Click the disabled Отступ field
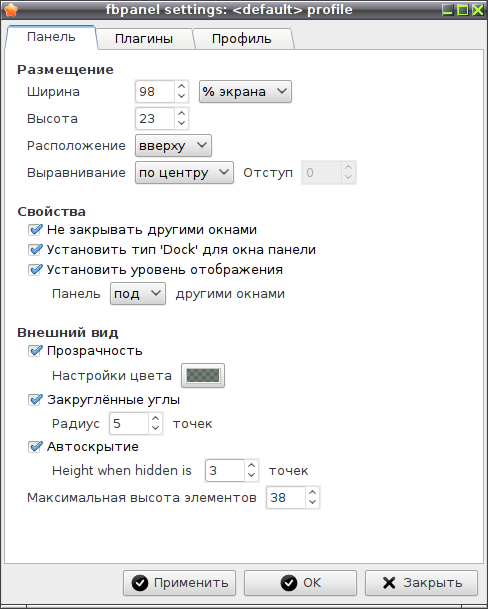Screen dimensions: 488x609 [x=322, y=172]
